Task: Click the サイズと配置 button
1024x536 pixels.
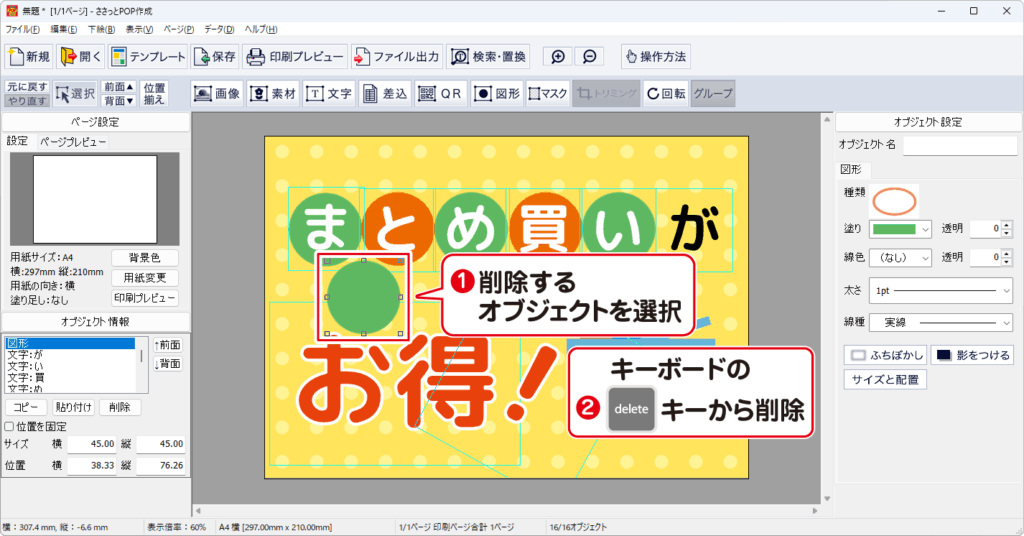Action: click(x=885, y=380)
